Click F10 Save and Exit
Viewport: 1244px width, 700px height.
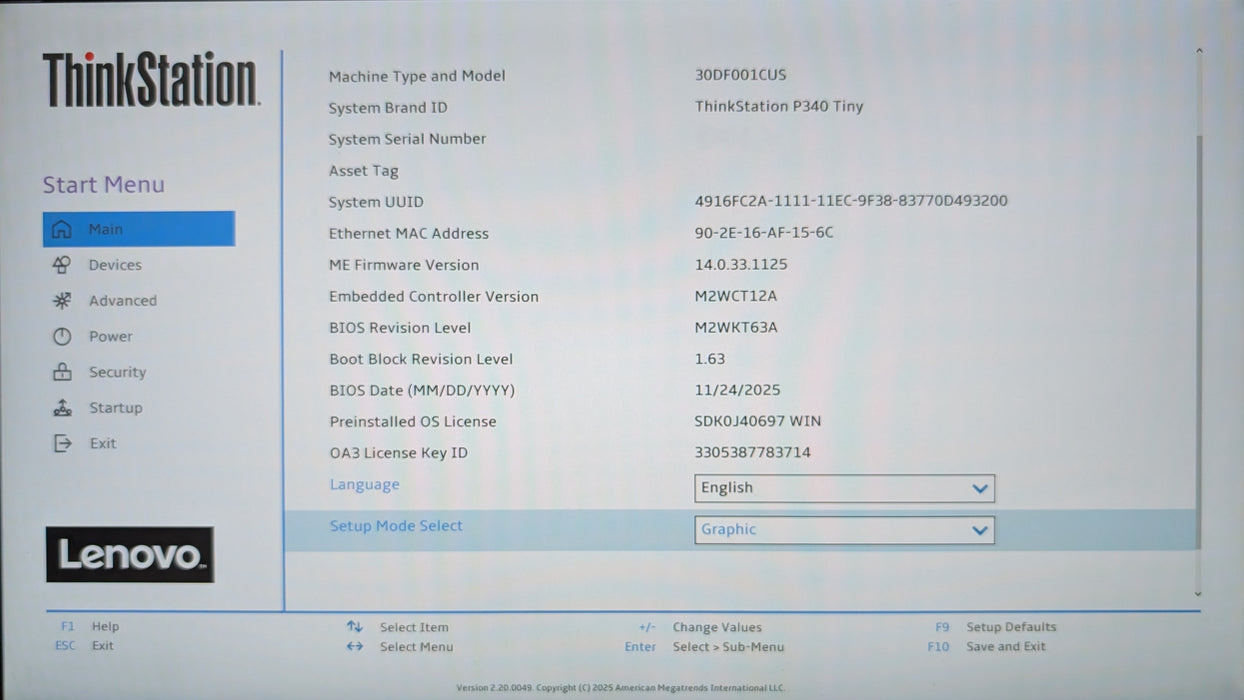click(x=986, y=647)
